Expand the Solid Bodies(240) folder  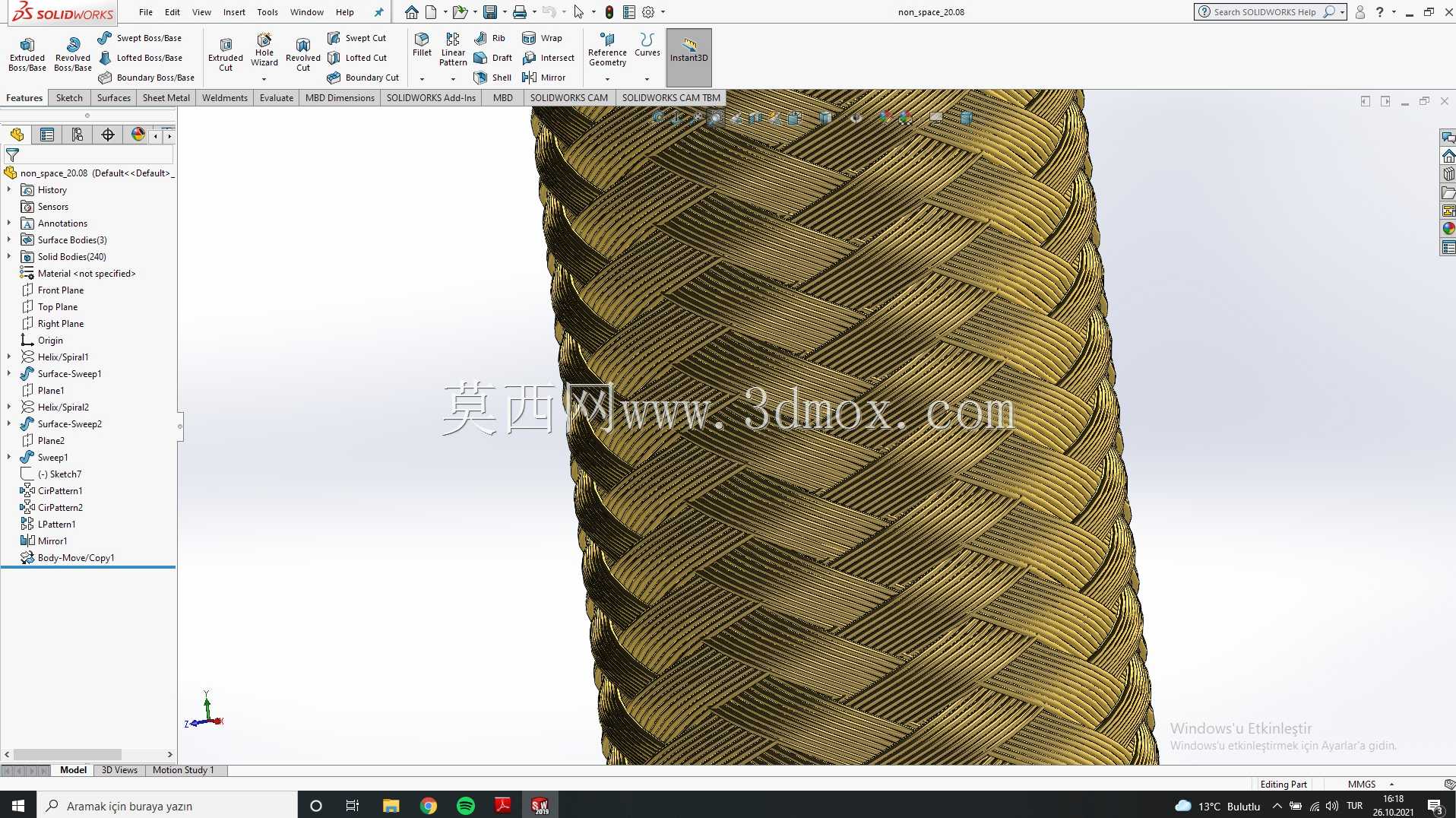9,257
